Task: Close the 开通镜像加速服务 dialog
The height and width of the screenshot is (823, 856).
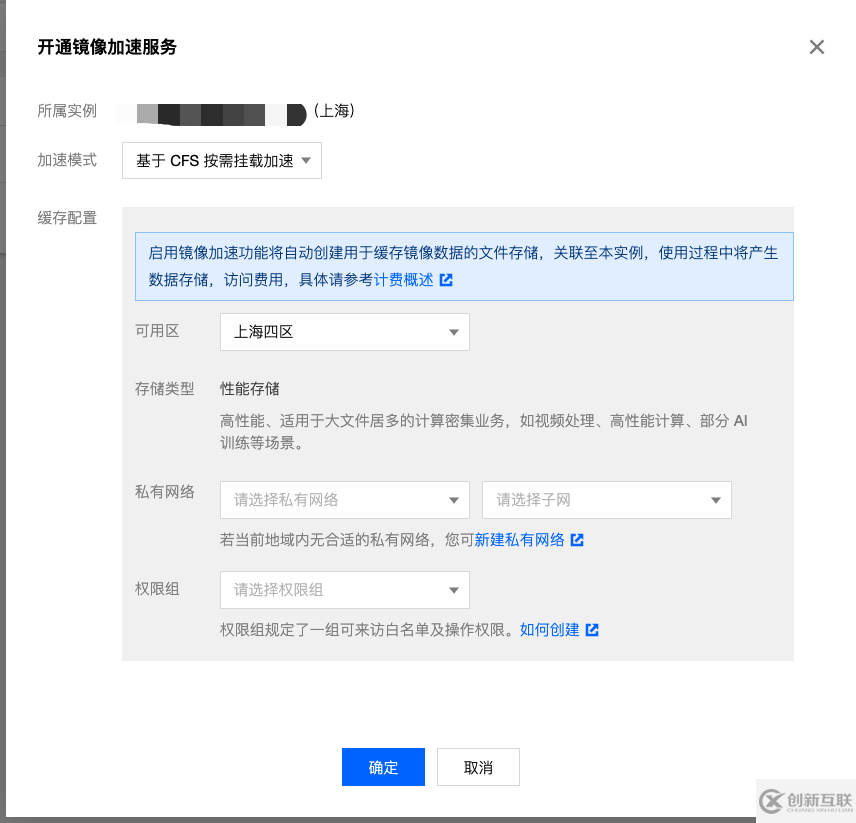Action: coord(817,47)
